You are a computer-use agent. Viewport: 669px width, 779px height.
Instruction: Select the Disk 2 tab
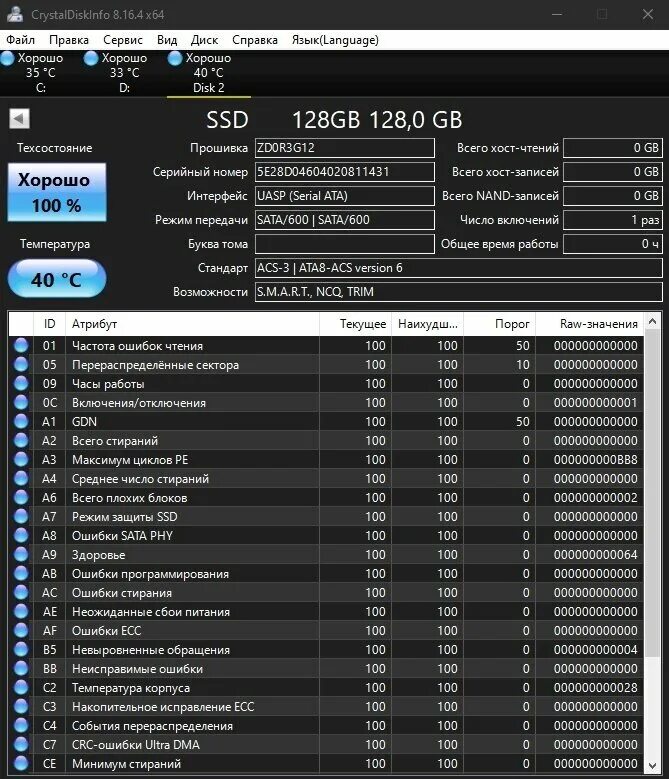tap(209, 73)
